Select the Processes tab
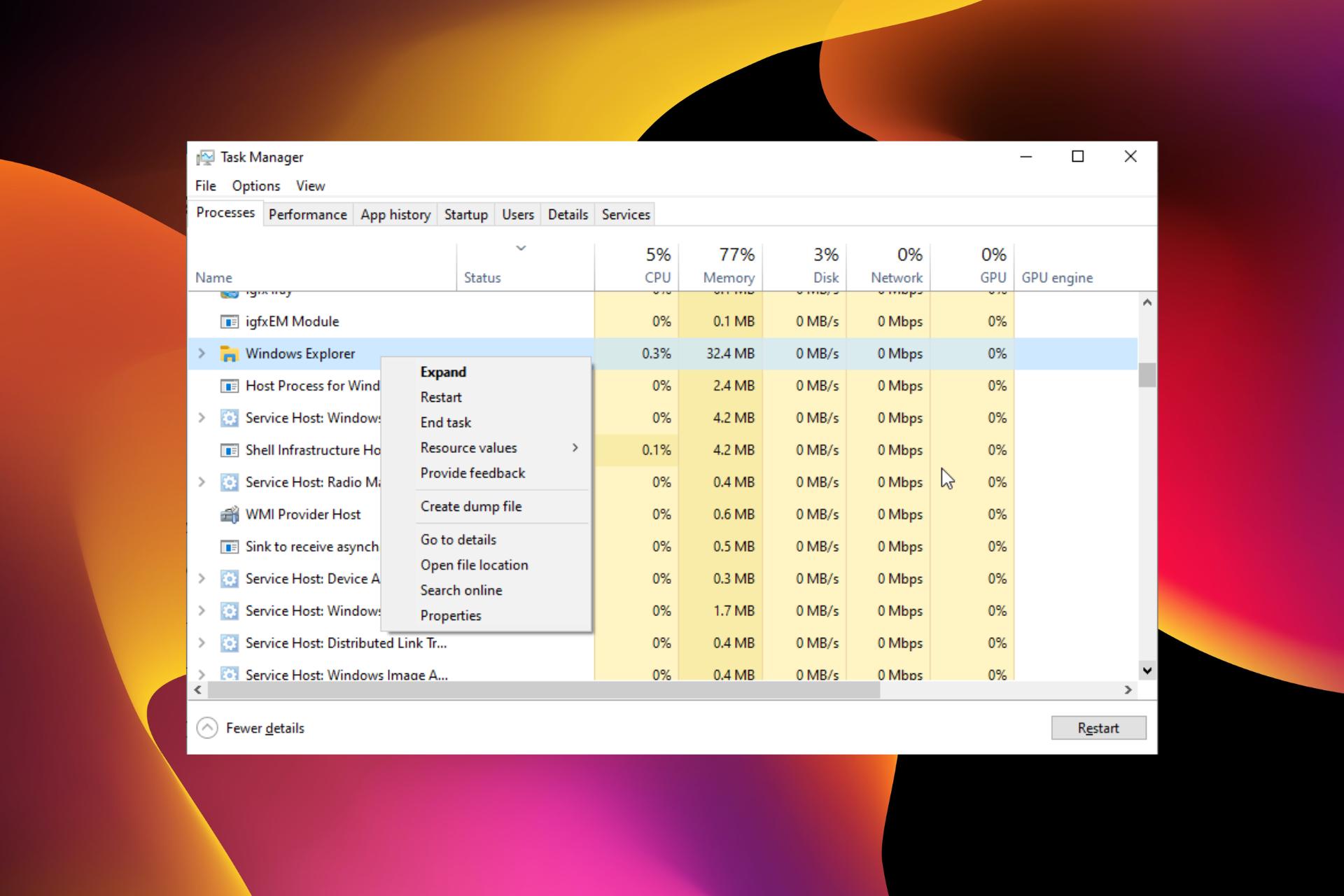1344x896 pixels. tap(225, 213)
